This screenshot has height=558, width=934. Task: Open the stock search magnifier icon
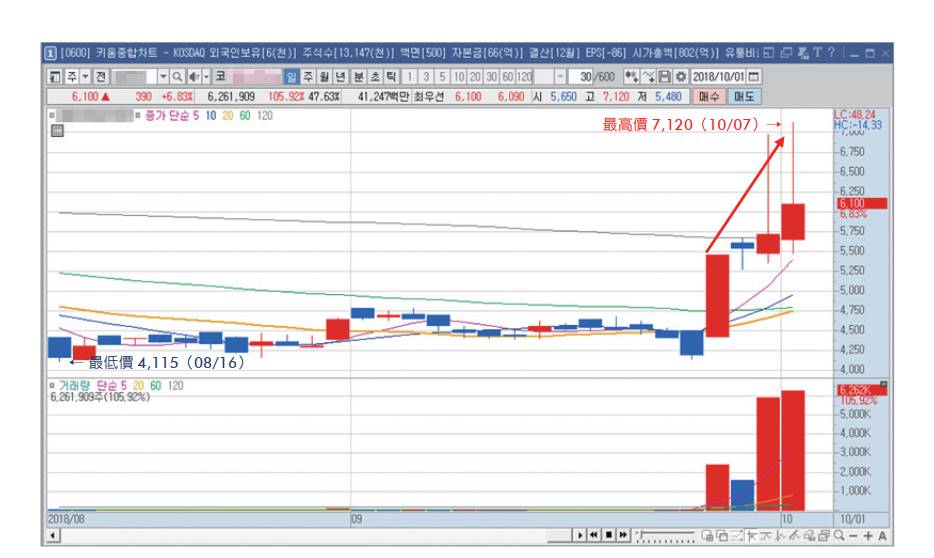point(178,77)
